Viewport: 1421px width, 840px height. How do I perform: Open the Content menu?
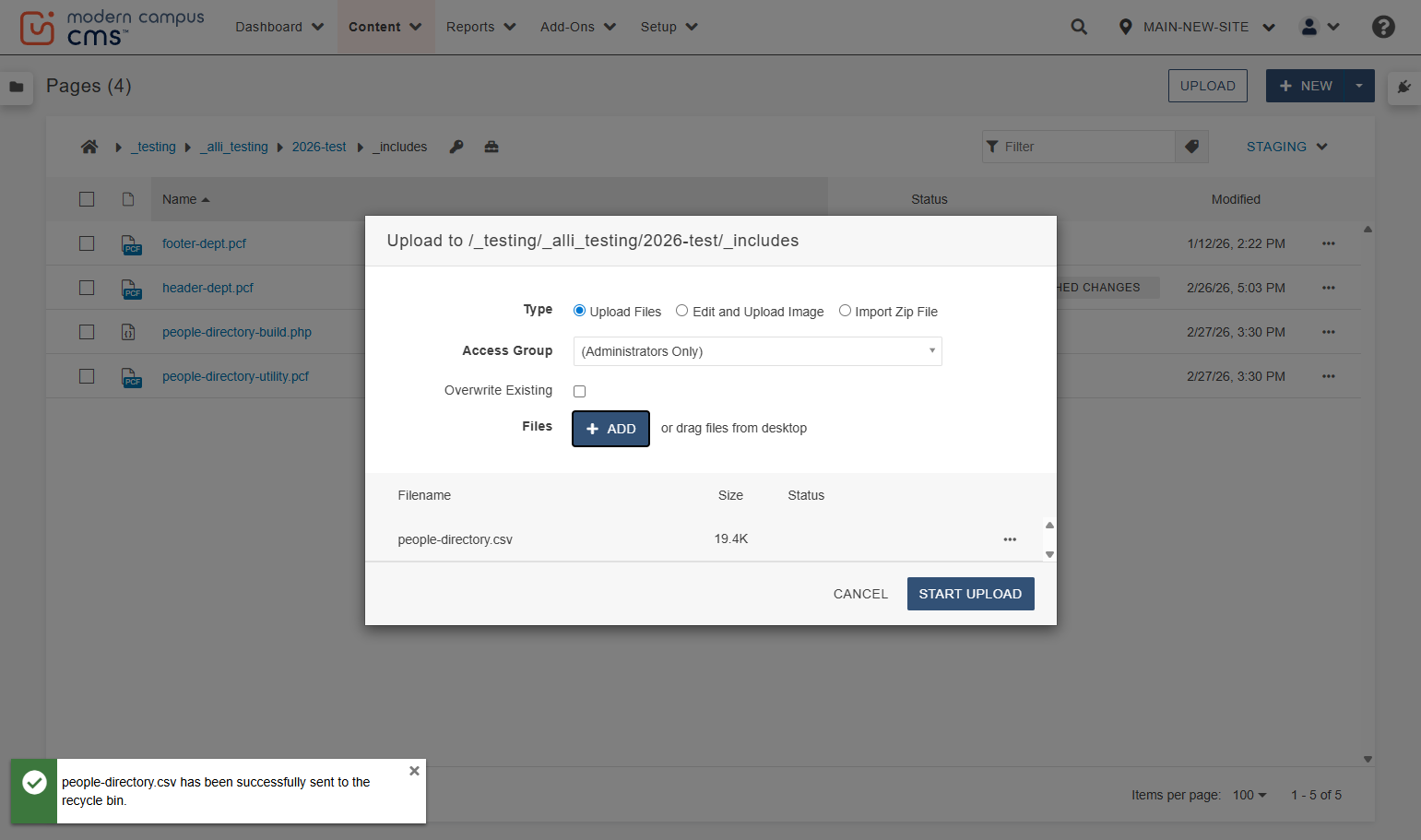click(x=385, y=27)
